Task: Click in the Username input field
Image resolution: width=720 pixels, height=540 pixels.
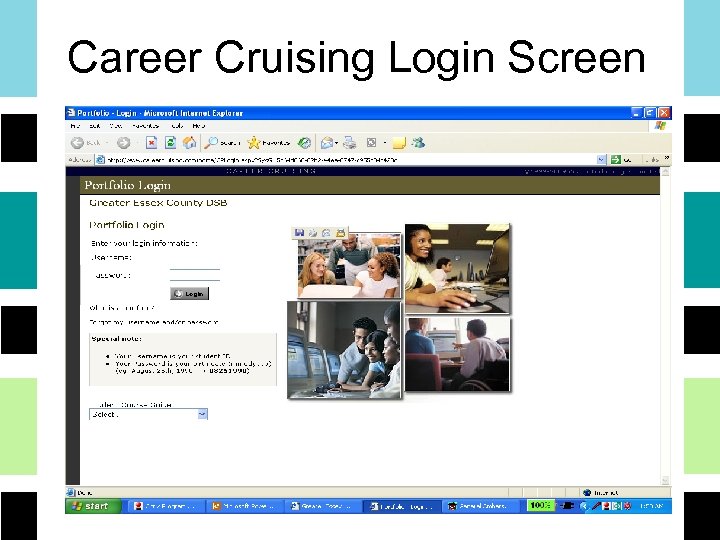Action: 195,264
